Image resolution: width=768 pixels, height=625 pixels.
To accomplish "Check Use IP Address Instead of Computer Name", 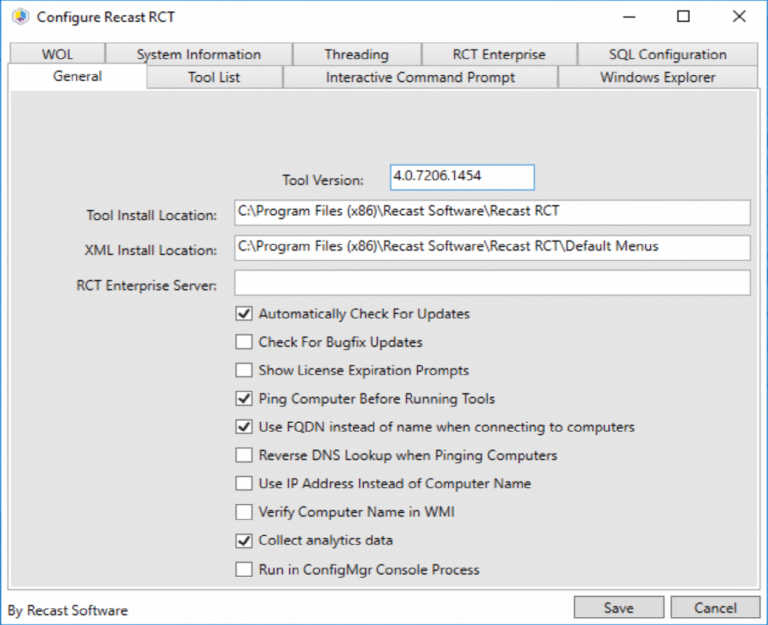I will click(244, 483).
